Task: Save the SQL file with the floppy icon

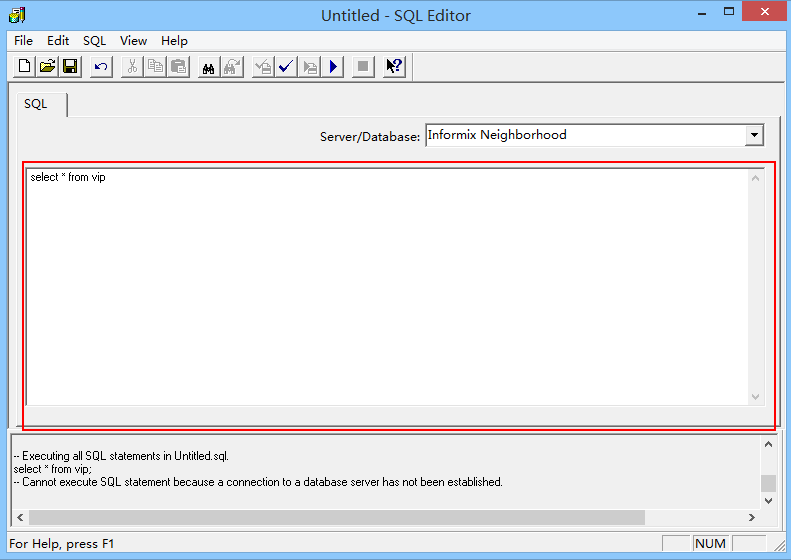Action: (x=70, y=67)
